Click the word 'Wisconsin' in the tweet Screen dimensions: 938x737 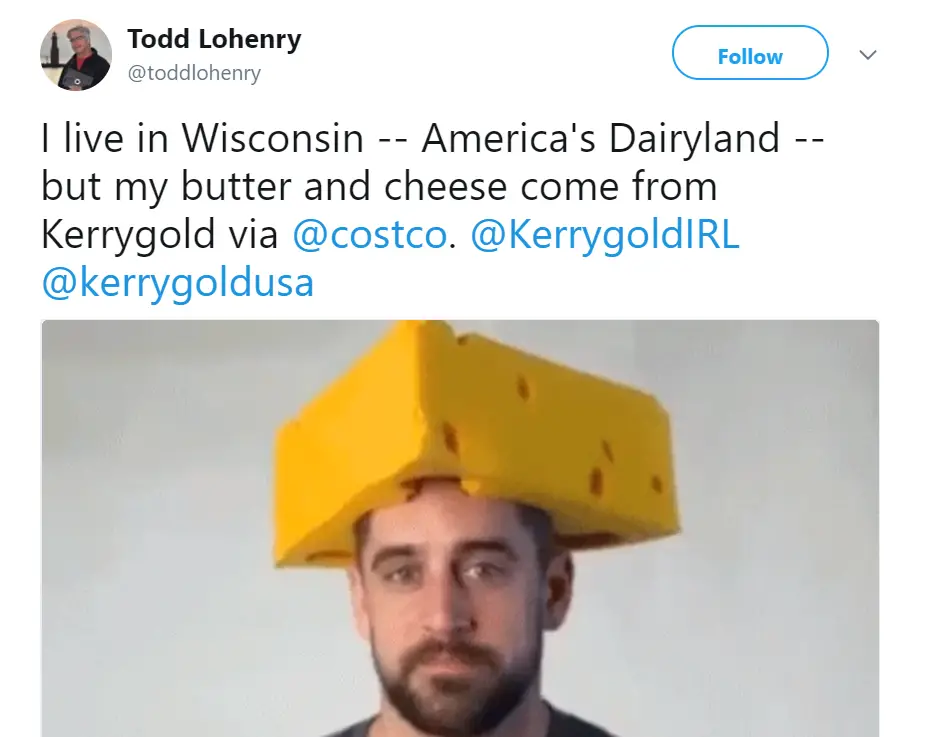(272, 138)
